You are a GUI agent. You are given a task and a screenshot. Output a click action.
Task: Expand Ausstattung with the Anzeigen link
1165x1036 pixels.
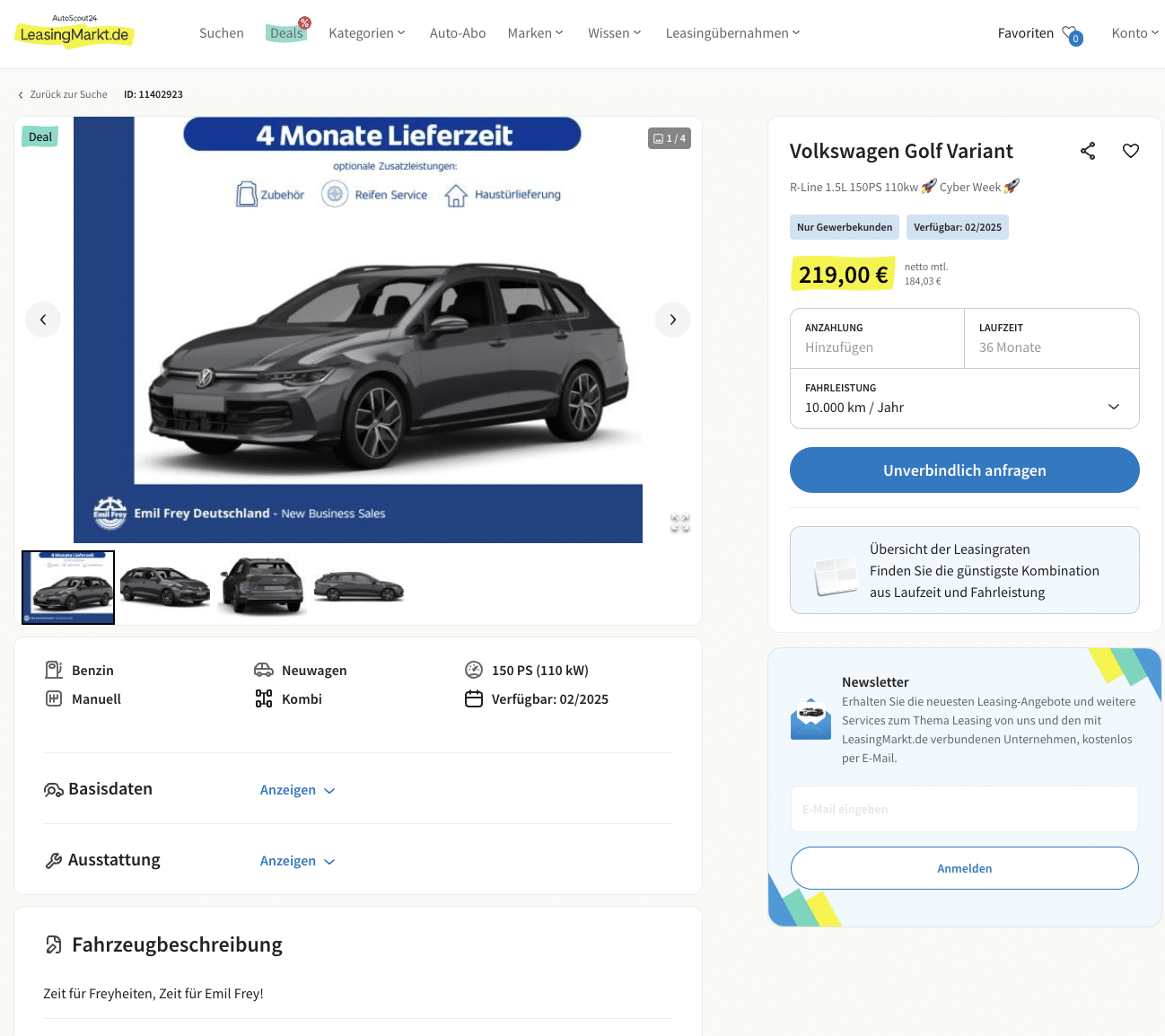pos(298,861)
